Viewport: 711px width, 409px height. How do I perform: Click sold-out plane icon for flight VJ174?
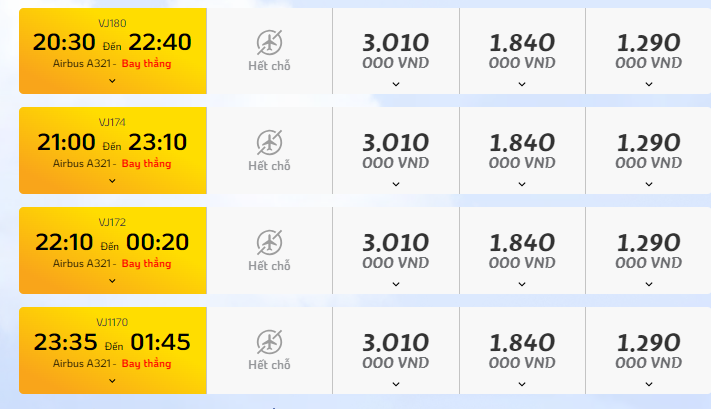(x=269, y=142)
